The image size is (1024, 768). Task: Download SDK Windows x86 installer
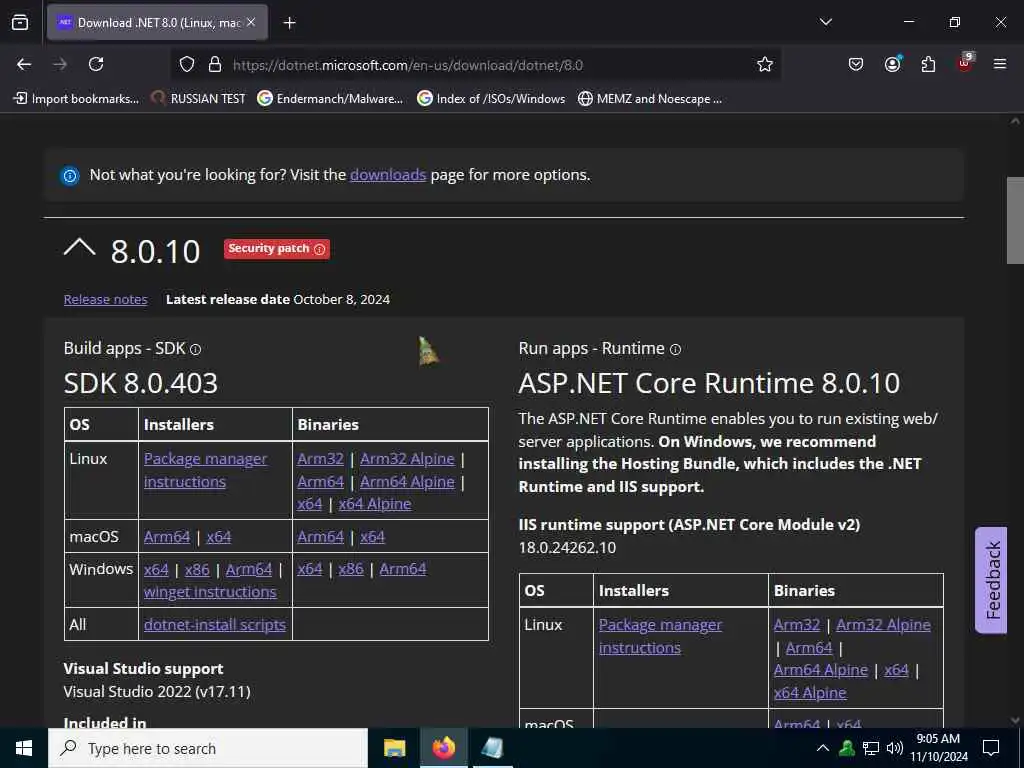click(197, 569)
